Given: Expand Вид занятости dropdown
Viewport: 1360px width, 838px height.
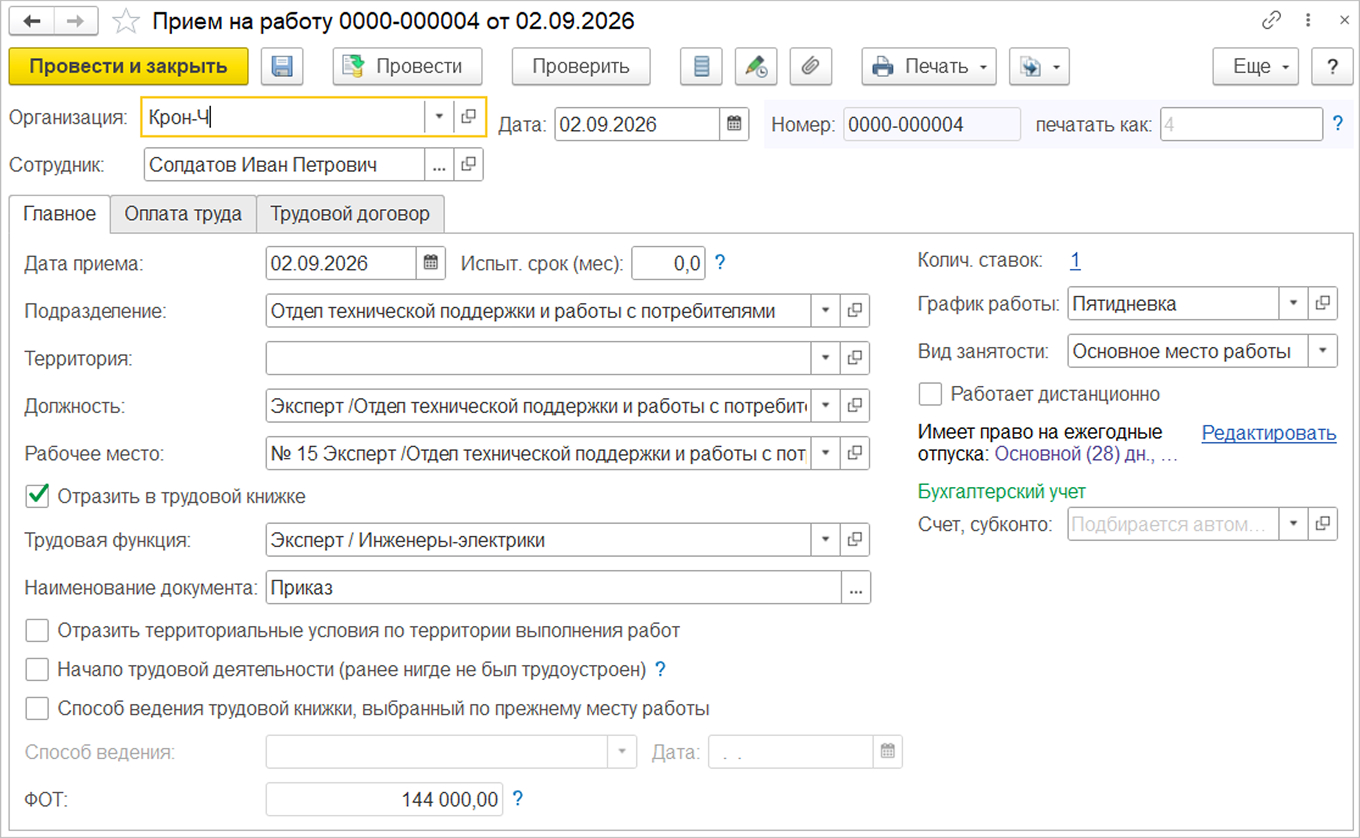Looking at the screenshot, I should tap(1323, 351).
